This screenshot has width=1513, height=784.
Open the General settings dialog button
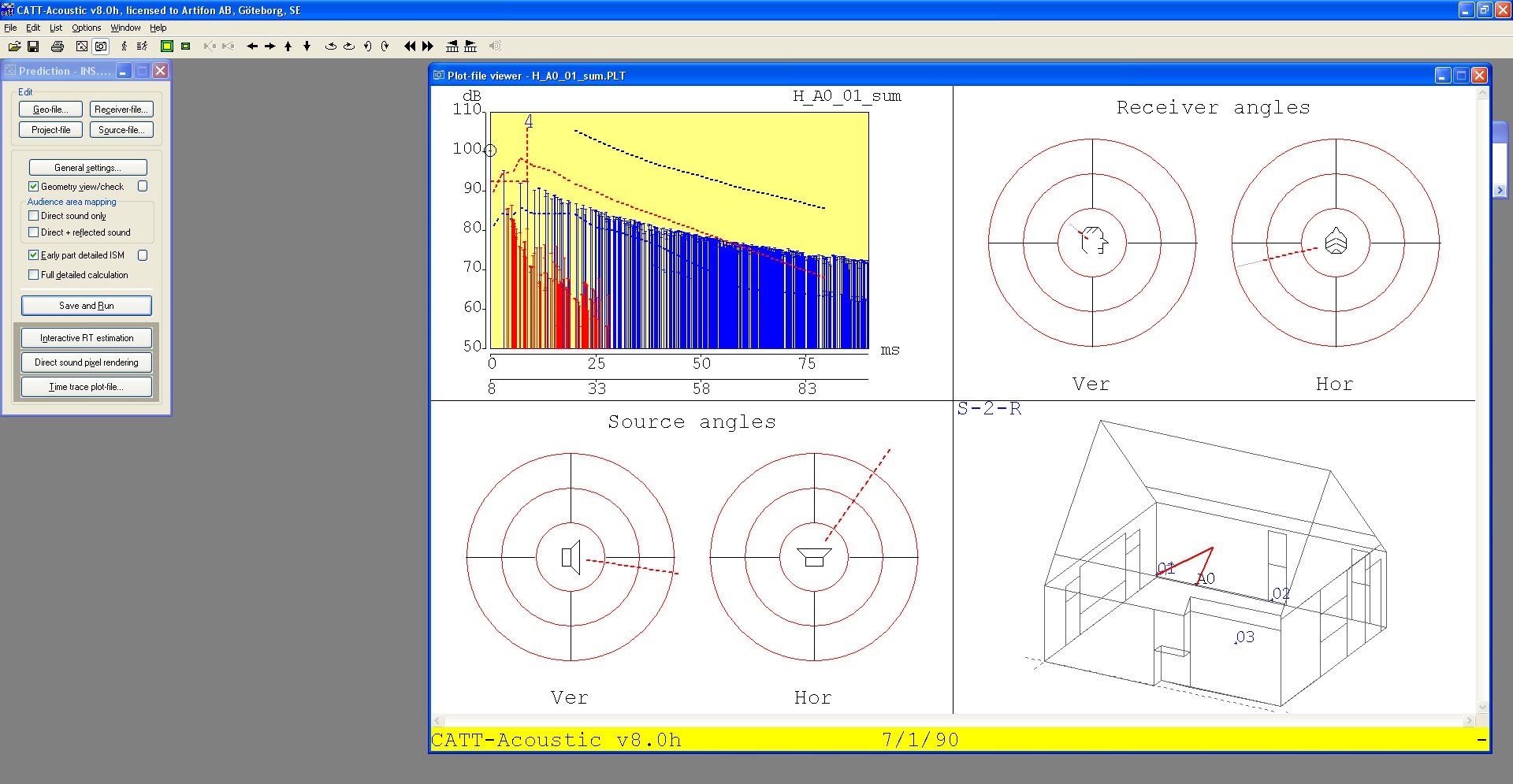[87, 168]
